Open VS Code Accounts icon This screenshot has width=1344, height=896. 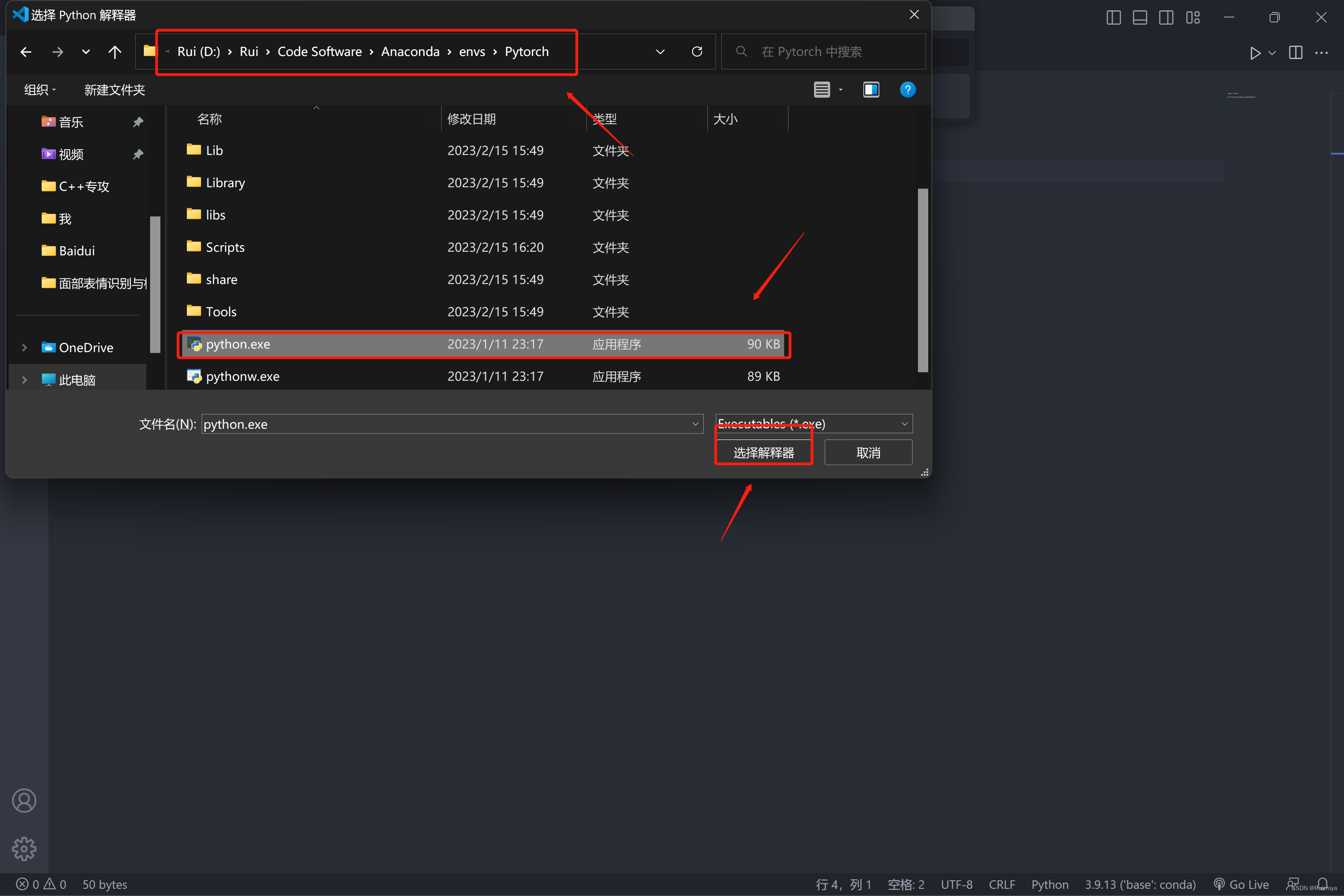(x=24, y=801)
